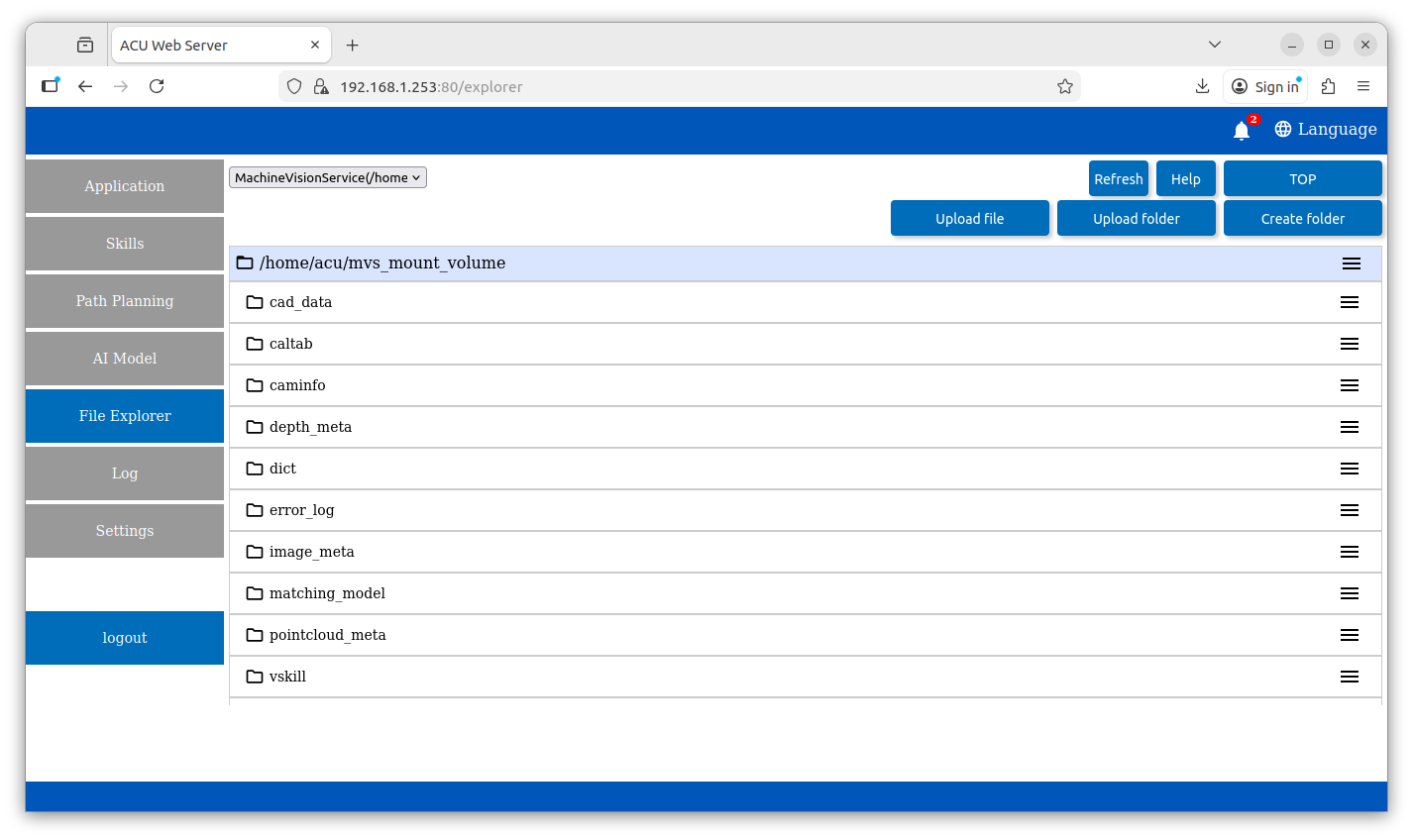The width and height of the screenshot is (1413, 840).
Task: Open hamburger menu for caminfo folder
Action: point(1350,385)
